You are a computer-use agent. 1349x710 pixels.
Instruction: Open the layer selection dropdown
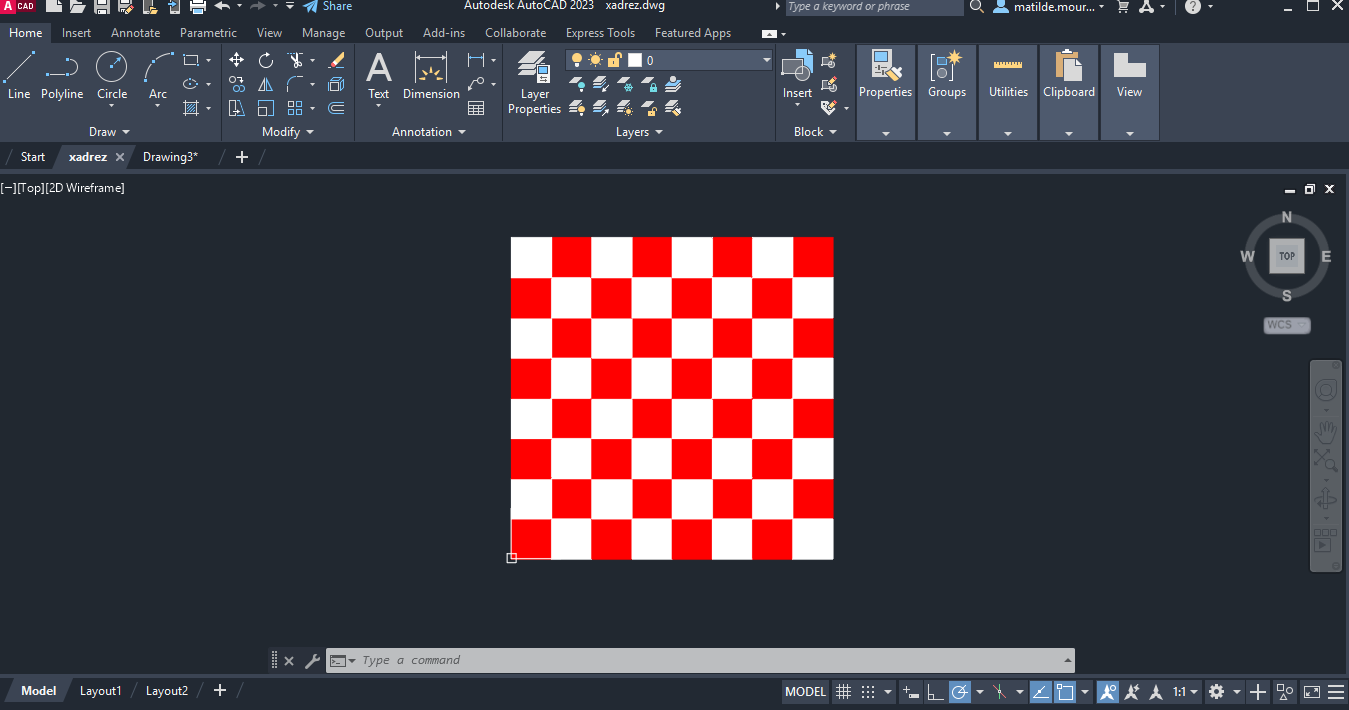tap(767, 60)
